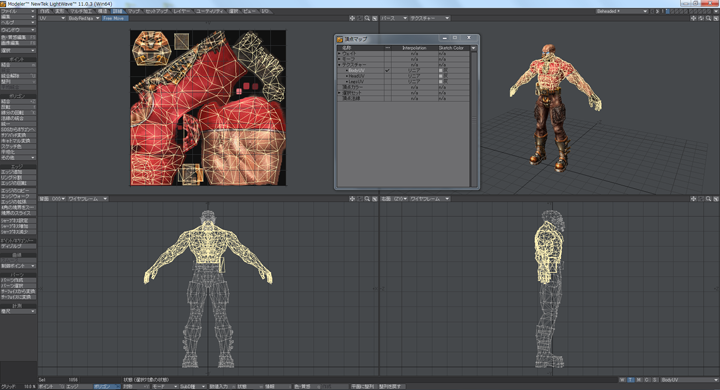The width and height of the screenshot is (720, 390).
Task: Open the 背面 (XY) view dropdown
Action: tap(52, 199)
